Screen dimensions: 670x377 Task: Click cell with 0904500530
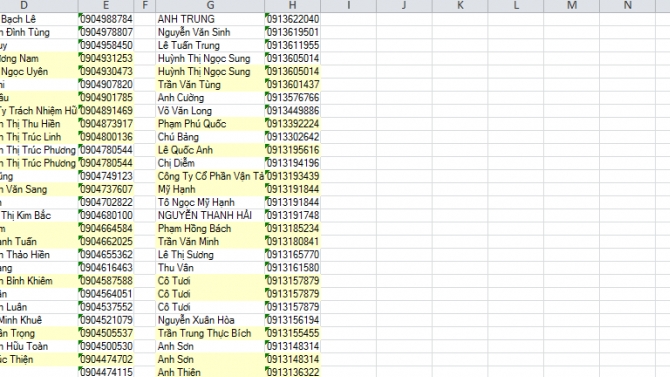point(106,346)
